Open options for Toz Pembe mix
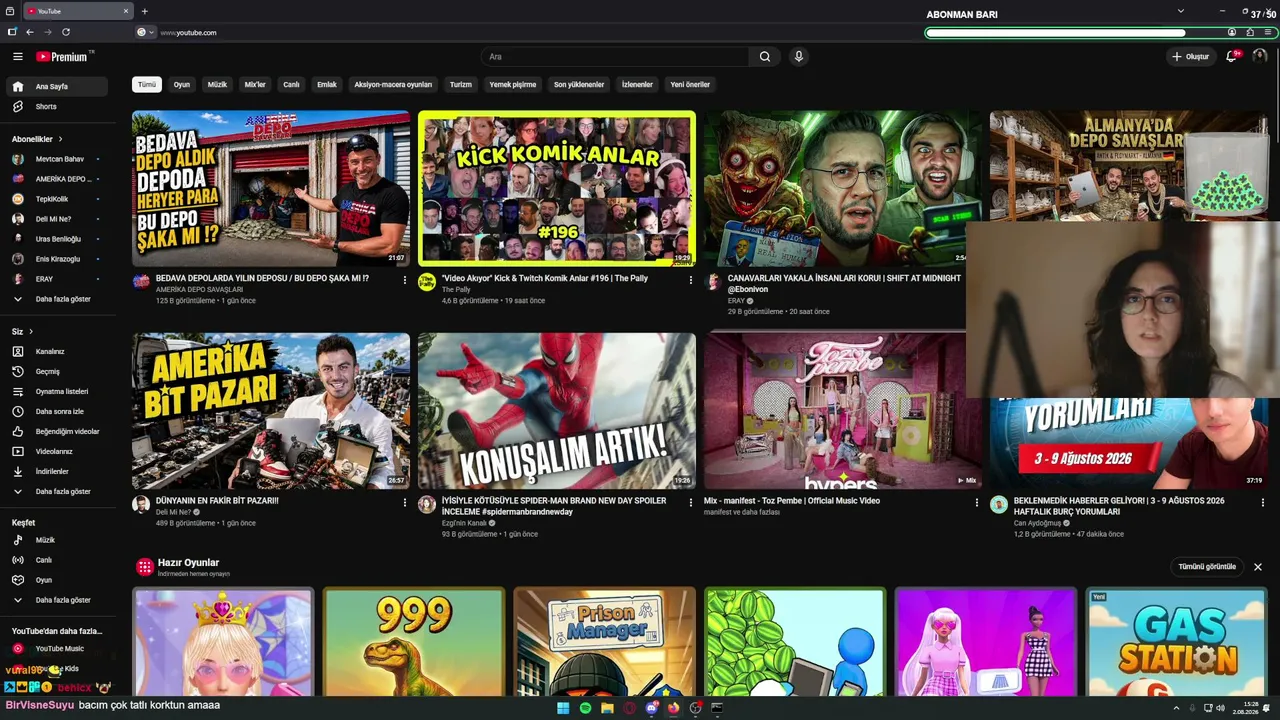Viewport: 1280px width, 720px height. tap(977, 502)
